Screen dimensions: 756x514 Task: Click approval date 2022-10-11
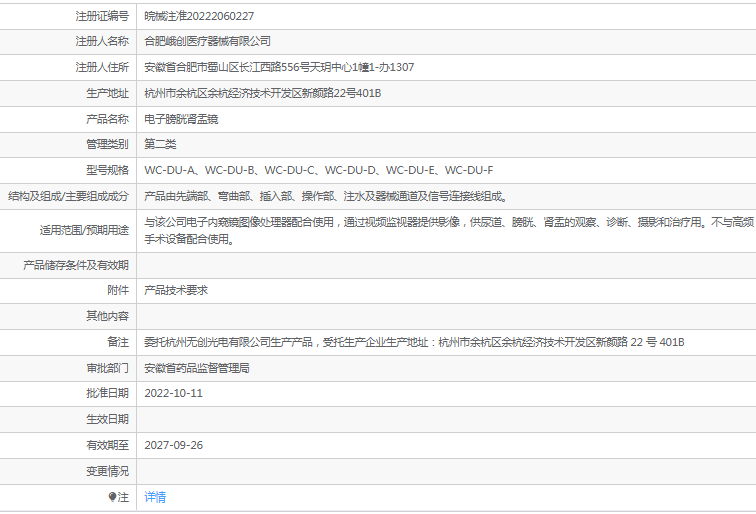(174, 393)
